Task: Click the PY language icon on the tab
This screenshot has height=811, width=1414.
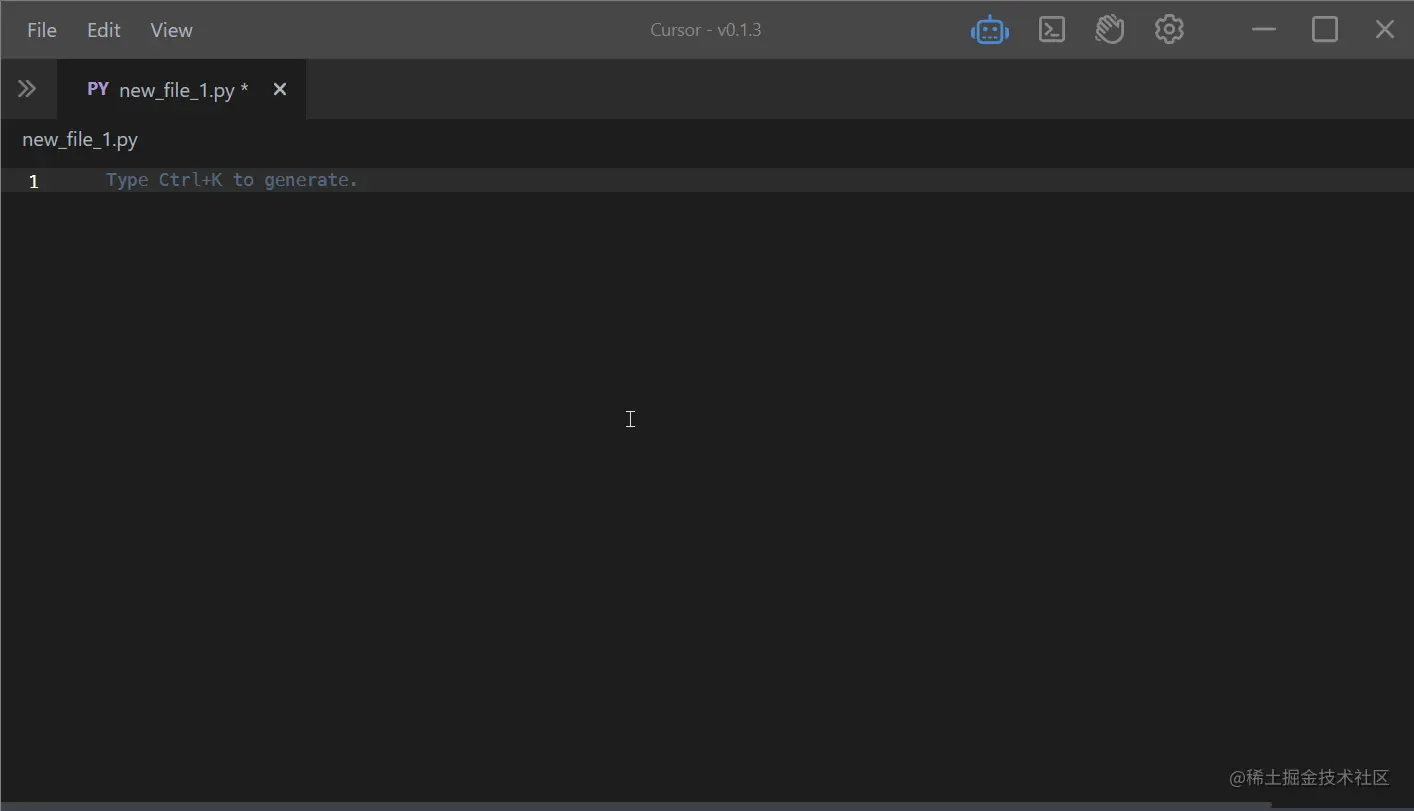Action: pyautogui.click(x=96, y=89)
